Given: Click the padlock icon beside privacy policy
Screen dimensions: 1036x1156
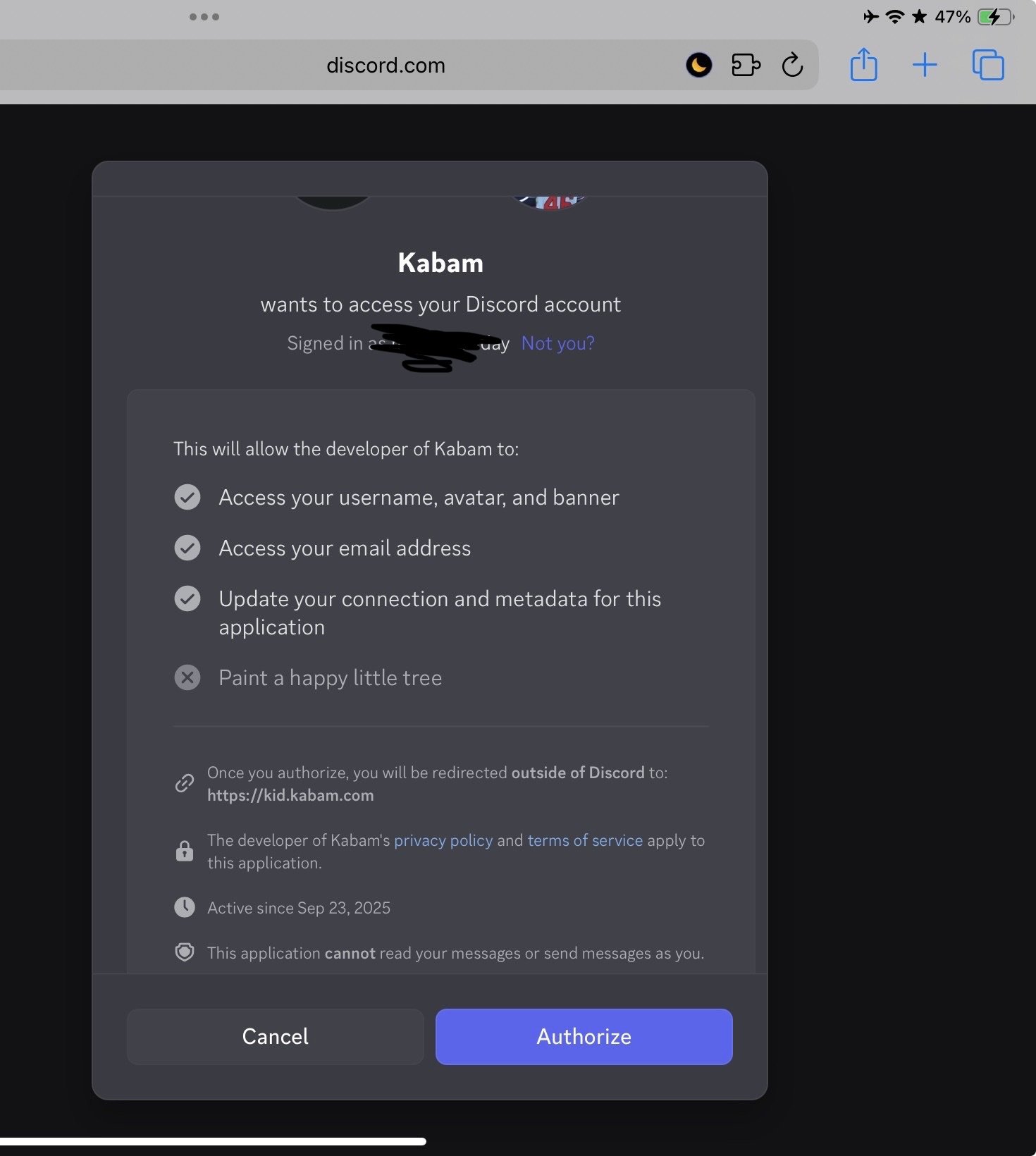Looking at the screenshot, I should tap(185, 851).
